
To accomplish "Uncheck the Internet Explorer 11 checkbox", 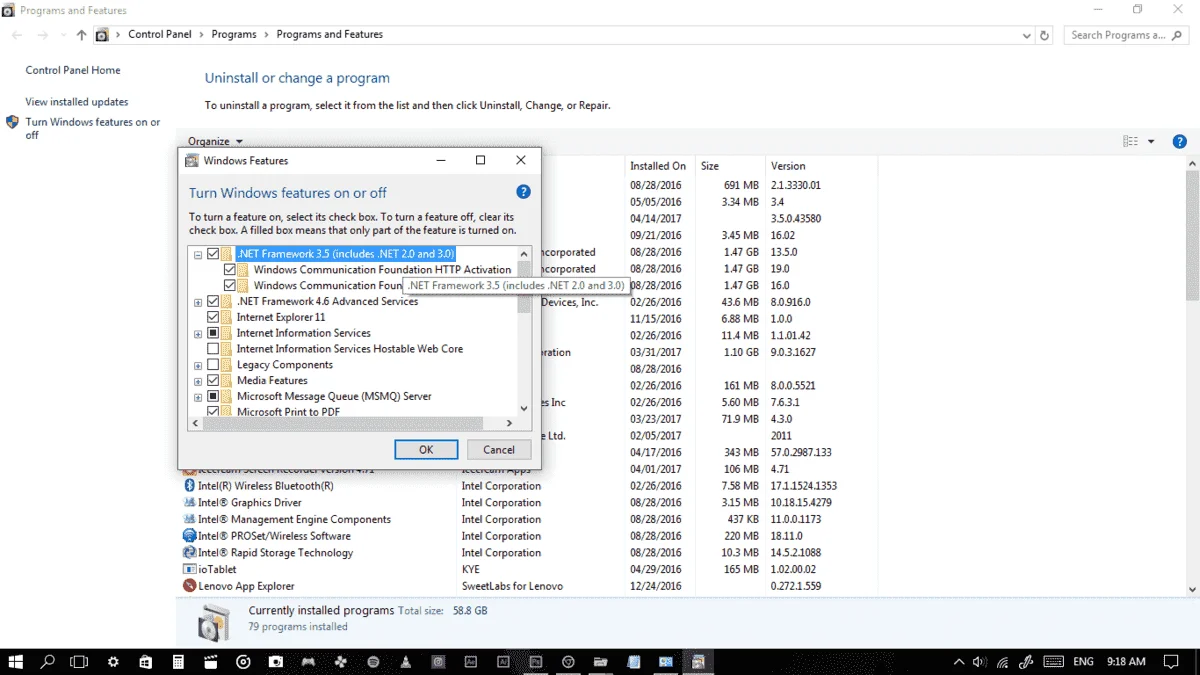I will pyautogui.click(x=213, y=317).
